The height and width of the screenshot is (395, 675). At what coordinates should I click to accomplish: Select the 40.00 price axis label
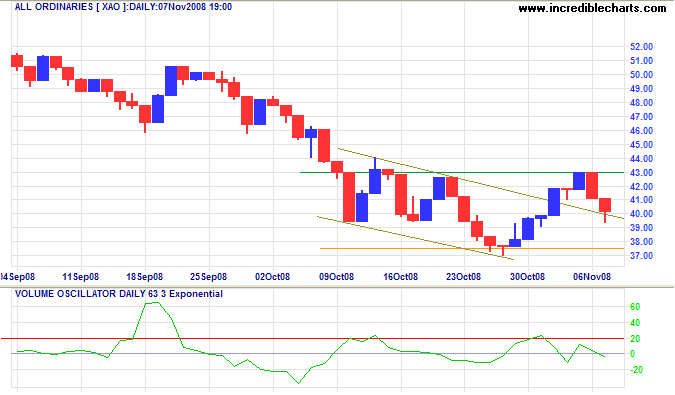tap(641, 213)
